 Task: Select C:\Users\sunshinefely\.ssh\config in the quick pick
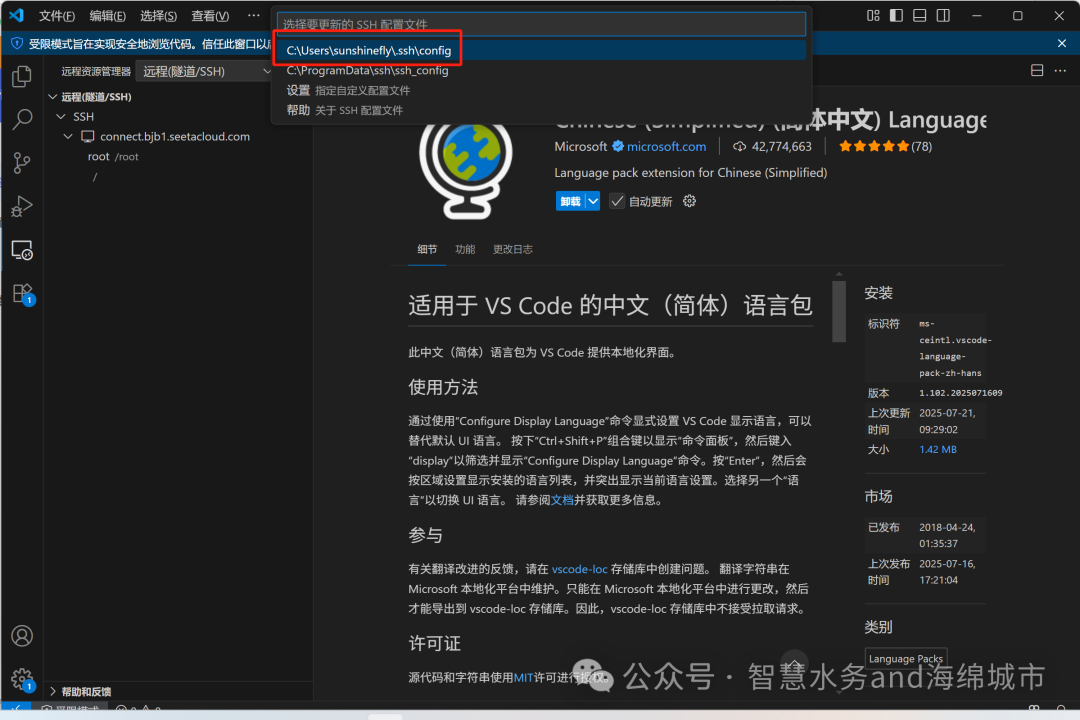pos(367,48)
